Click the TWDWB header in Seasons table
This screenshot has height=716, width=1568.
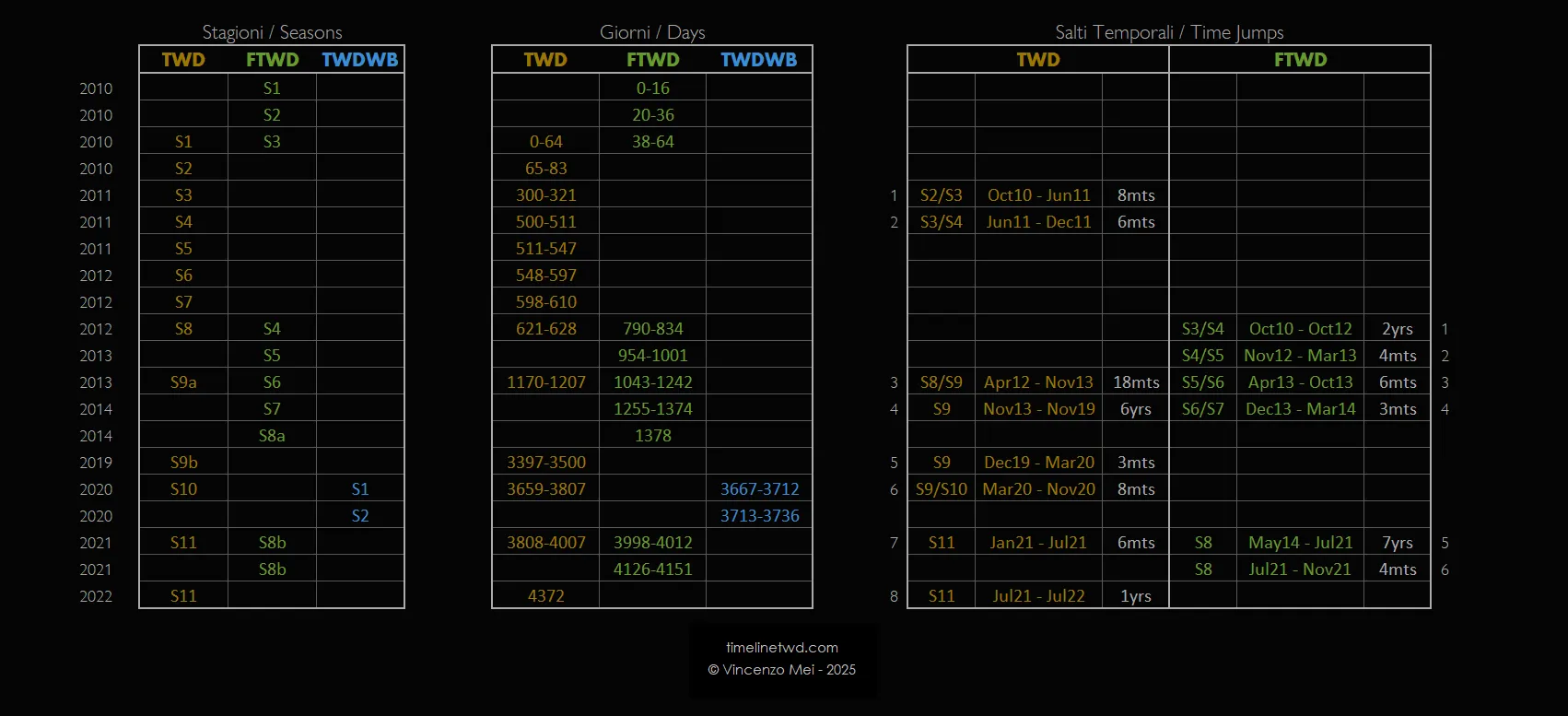pyautogui.click(x=359, y=60)
